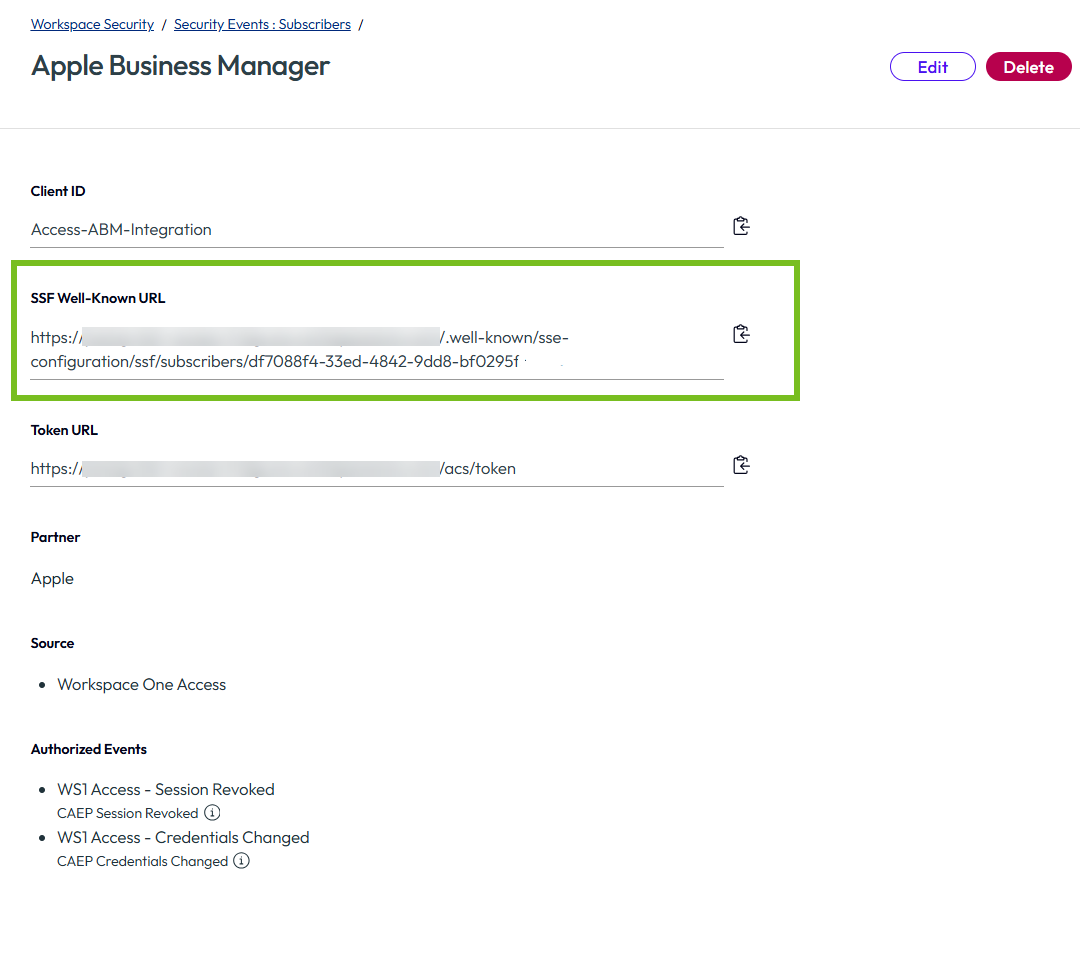Click the Workspace One Access source entry
The image size is (1080, 954).
click(142, 685)
